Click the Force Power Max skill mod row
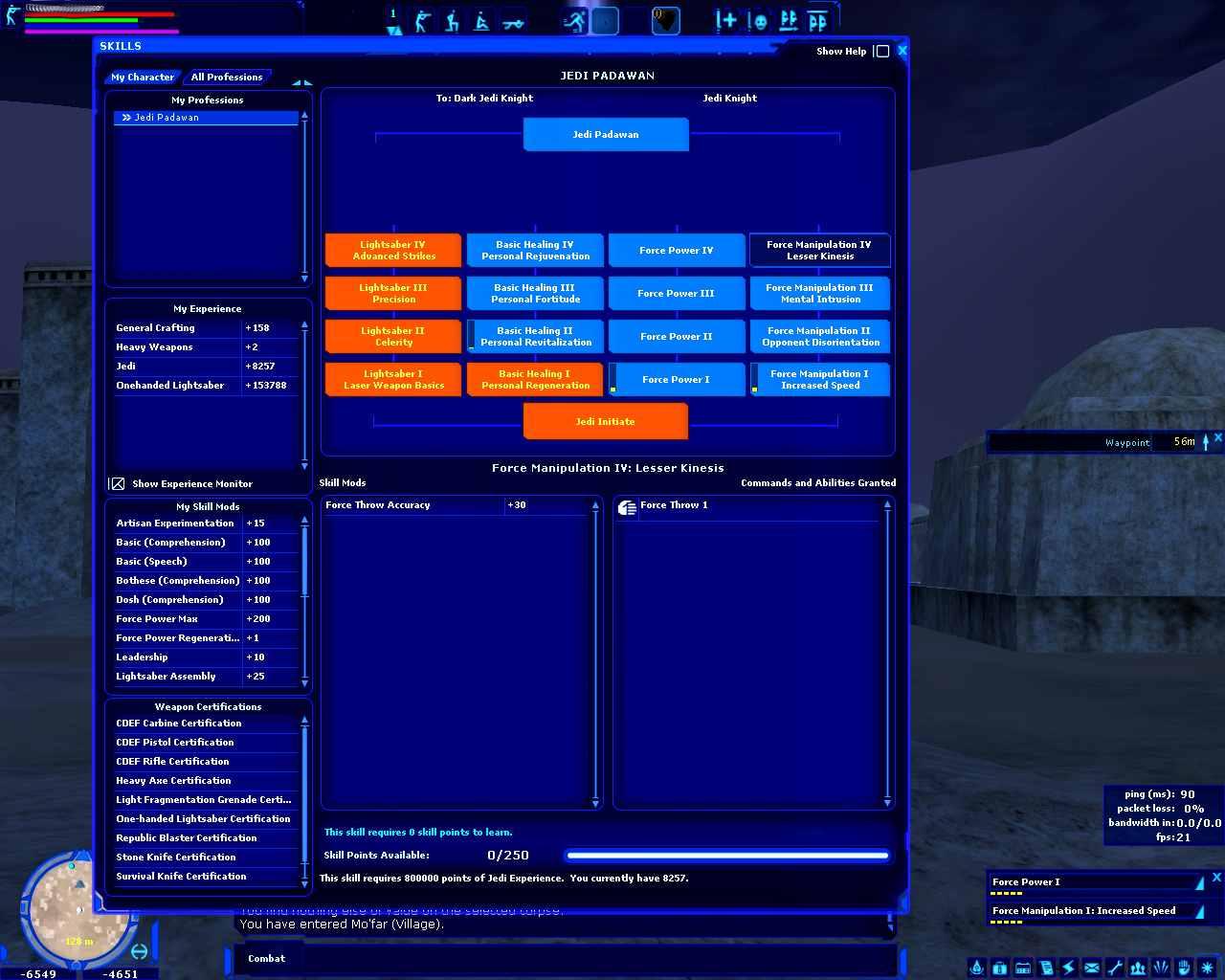This screenshot has height=980, width=1225. tap(207, 619)
